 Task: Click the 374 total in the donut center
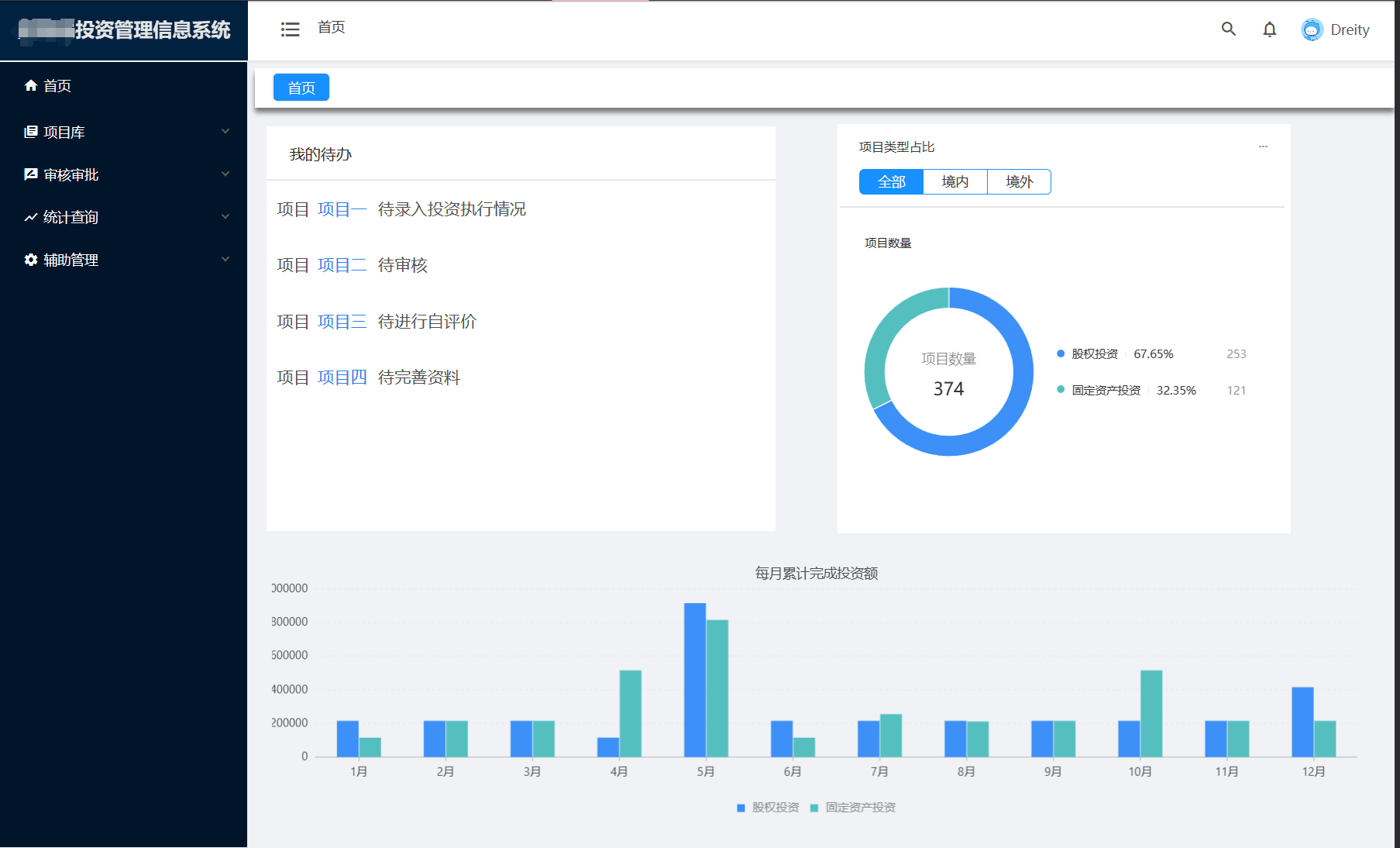click(948, 388)
